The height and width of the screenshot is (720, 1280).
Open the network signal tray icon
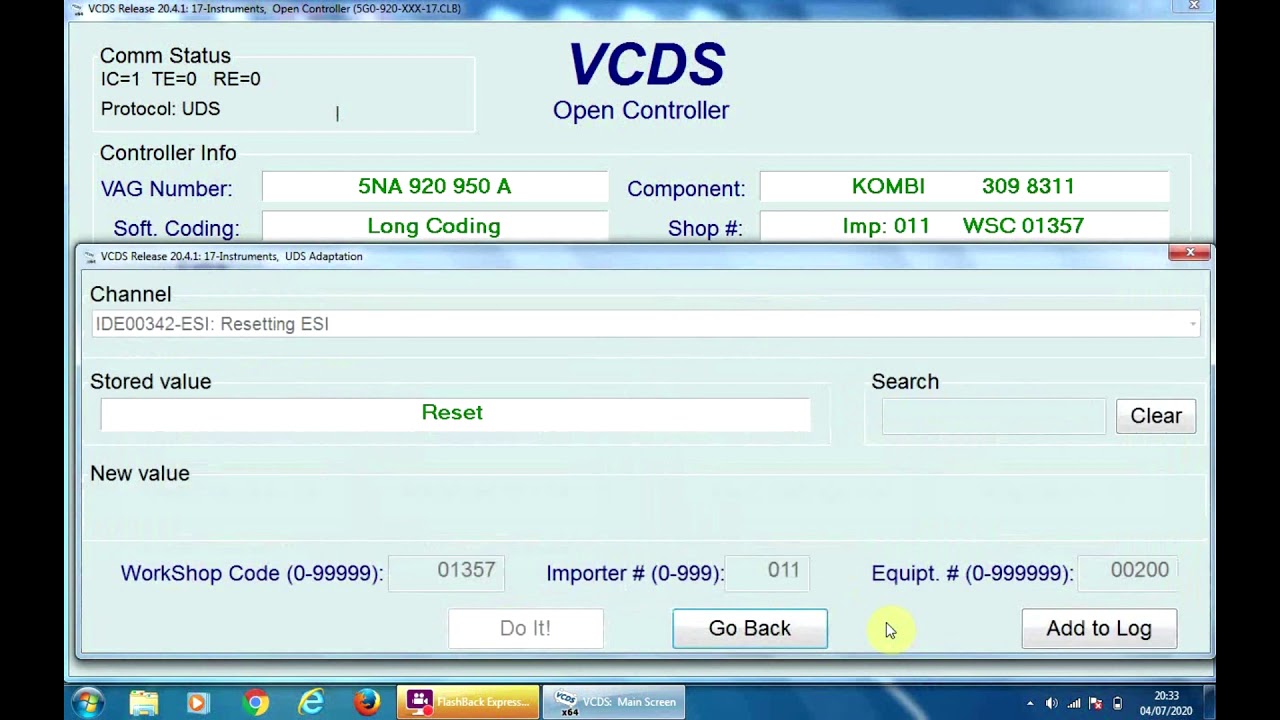(1074, 703)
